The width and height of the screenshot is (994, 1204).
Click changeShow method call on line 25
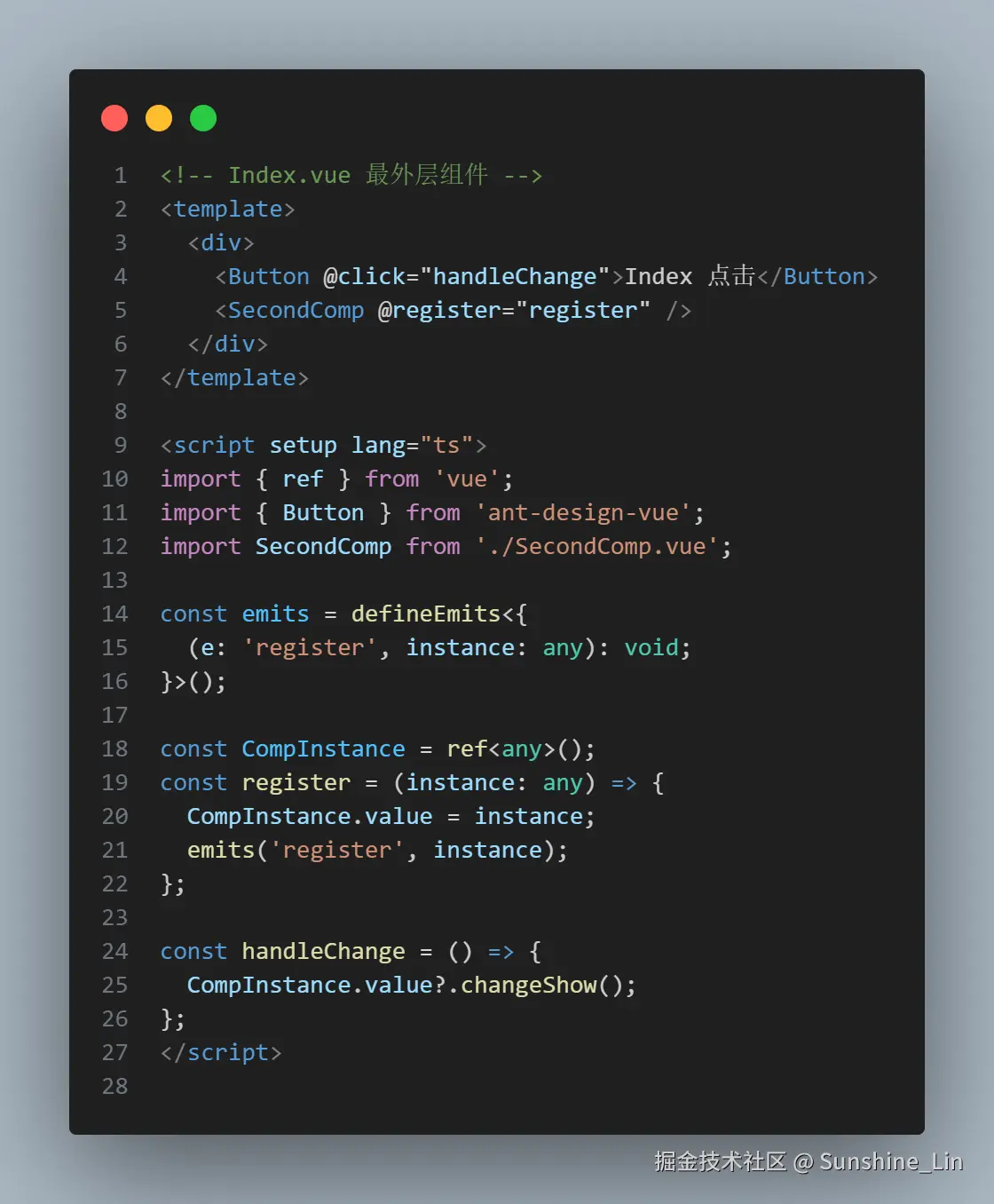pyautogui.click(x=529, y=986)
